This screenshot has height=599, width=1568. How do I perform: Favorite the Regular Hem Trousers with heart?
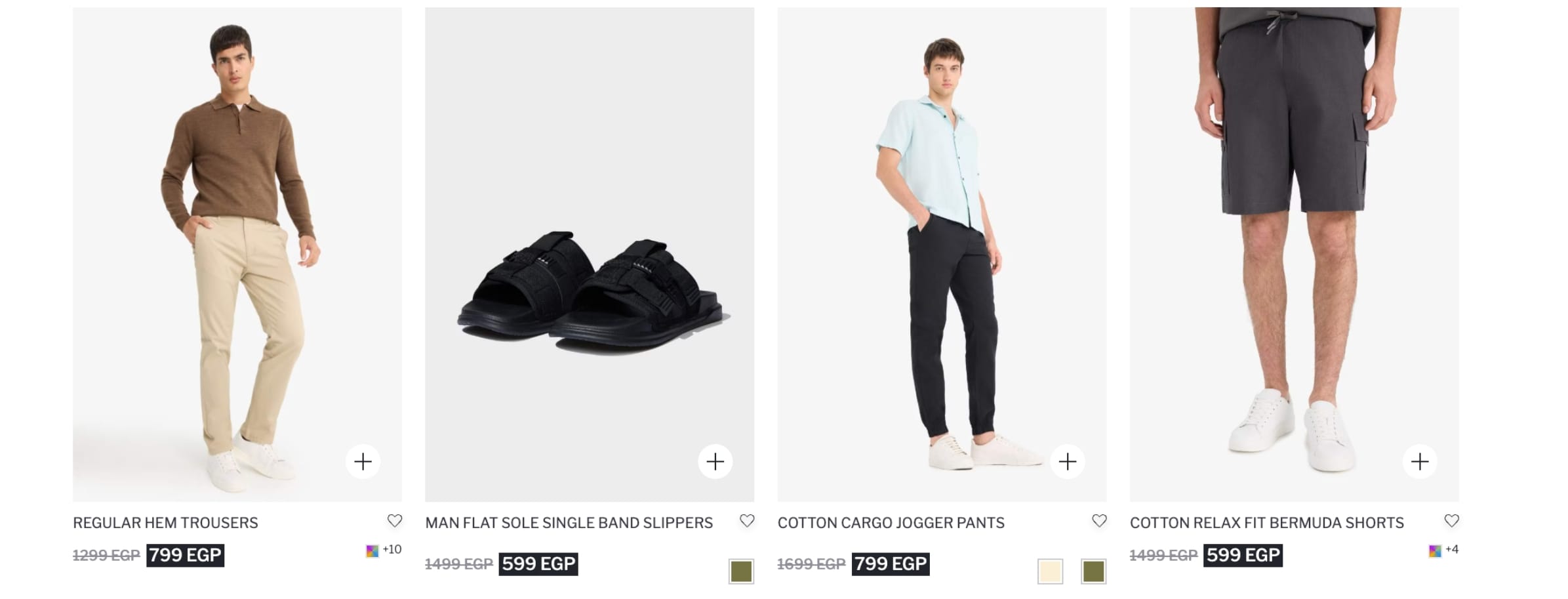pos(394,521)
